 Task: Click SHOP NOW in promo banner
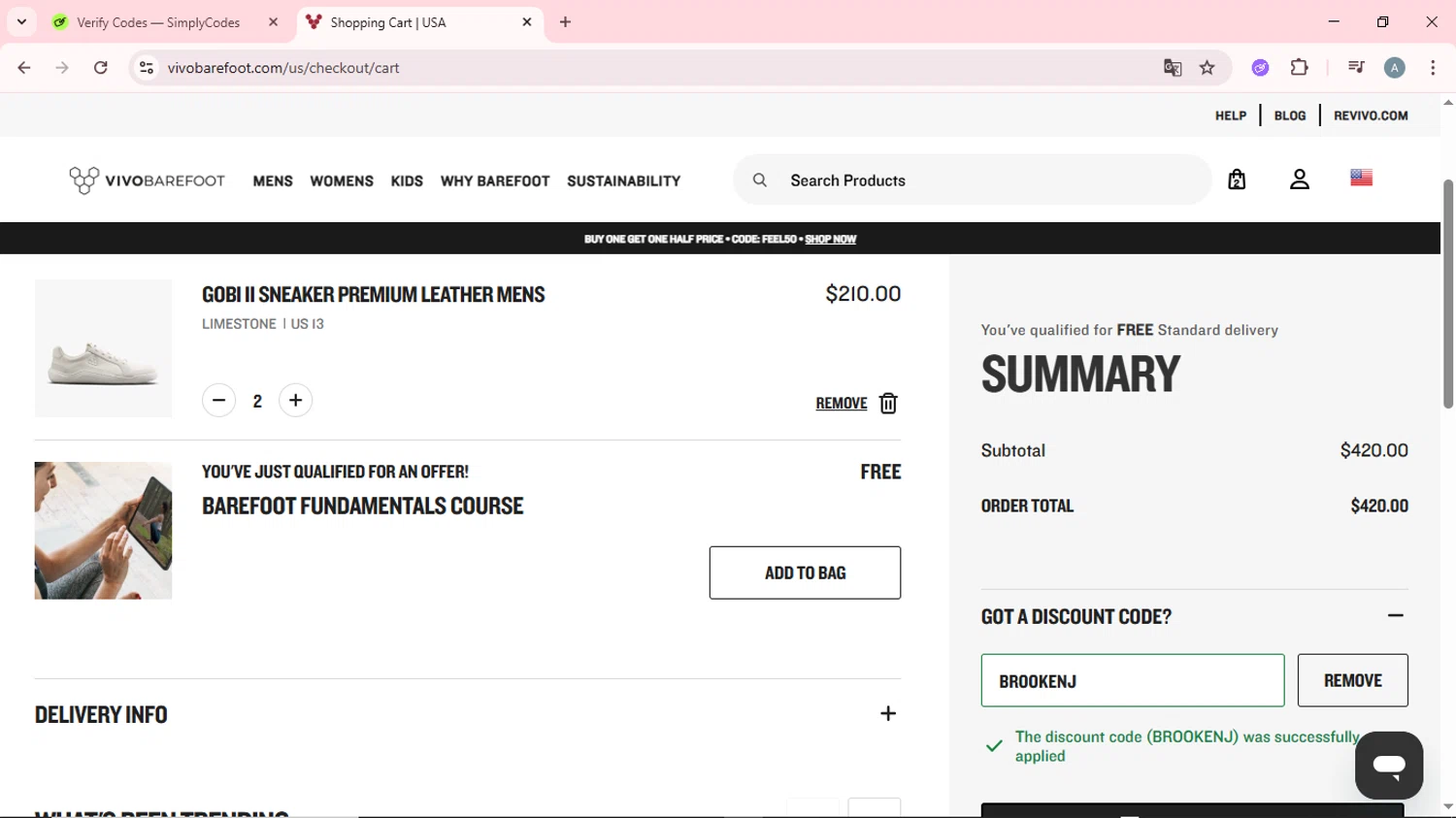(830, 239)
